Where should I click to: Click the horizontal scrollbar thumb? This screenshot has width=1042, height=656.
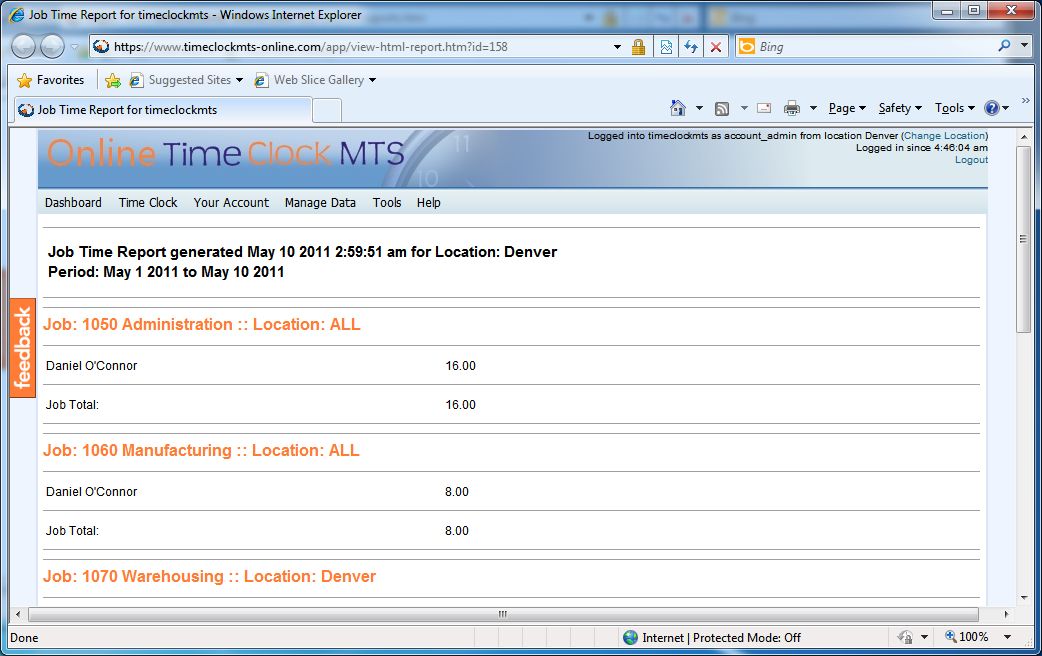click(503, 614)
